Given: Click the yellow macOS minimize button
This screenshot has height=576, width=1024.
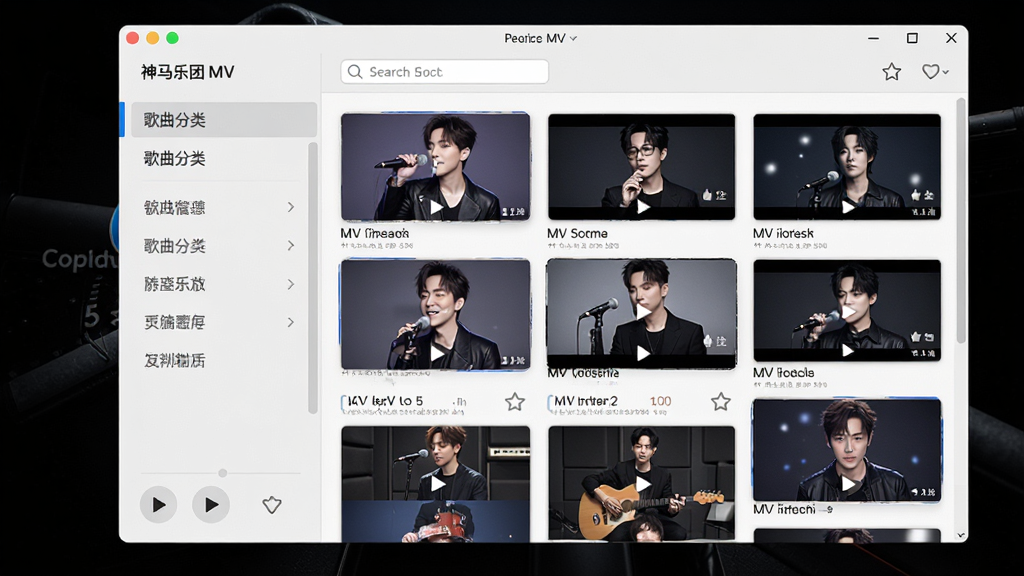Looking at the screenshot, I should pos(153,38).
